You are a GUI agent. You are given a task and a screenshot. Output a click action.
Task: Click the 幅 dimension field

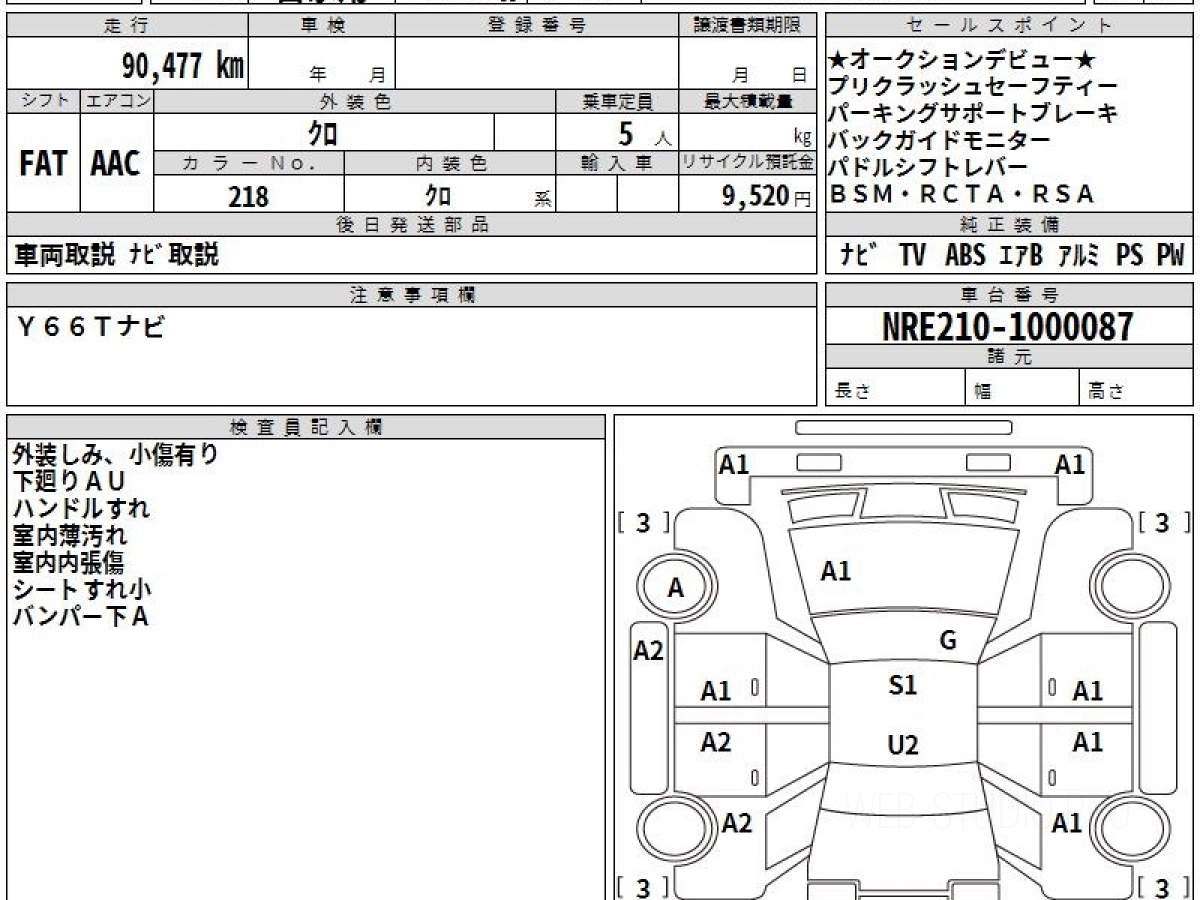coord(1023,387)
